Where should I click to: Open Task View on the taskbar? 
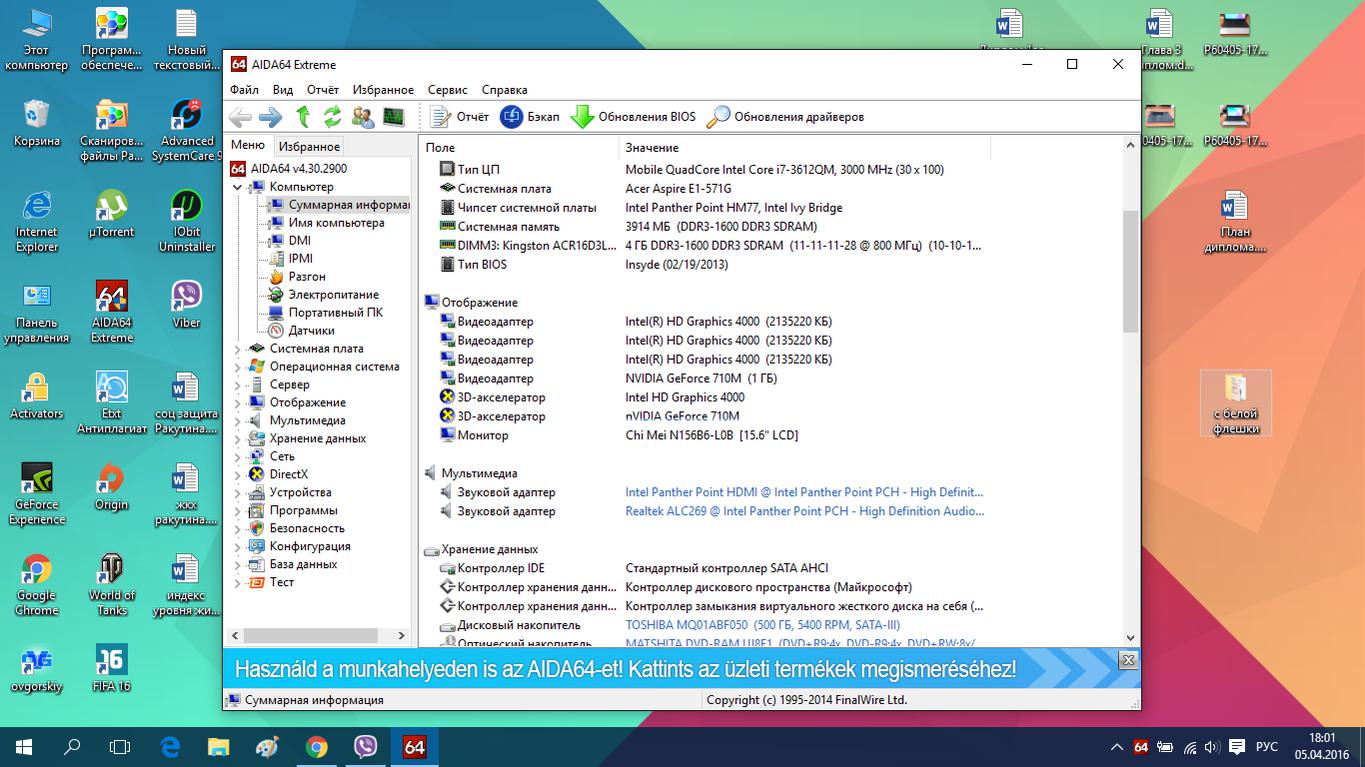pos(120,747)
